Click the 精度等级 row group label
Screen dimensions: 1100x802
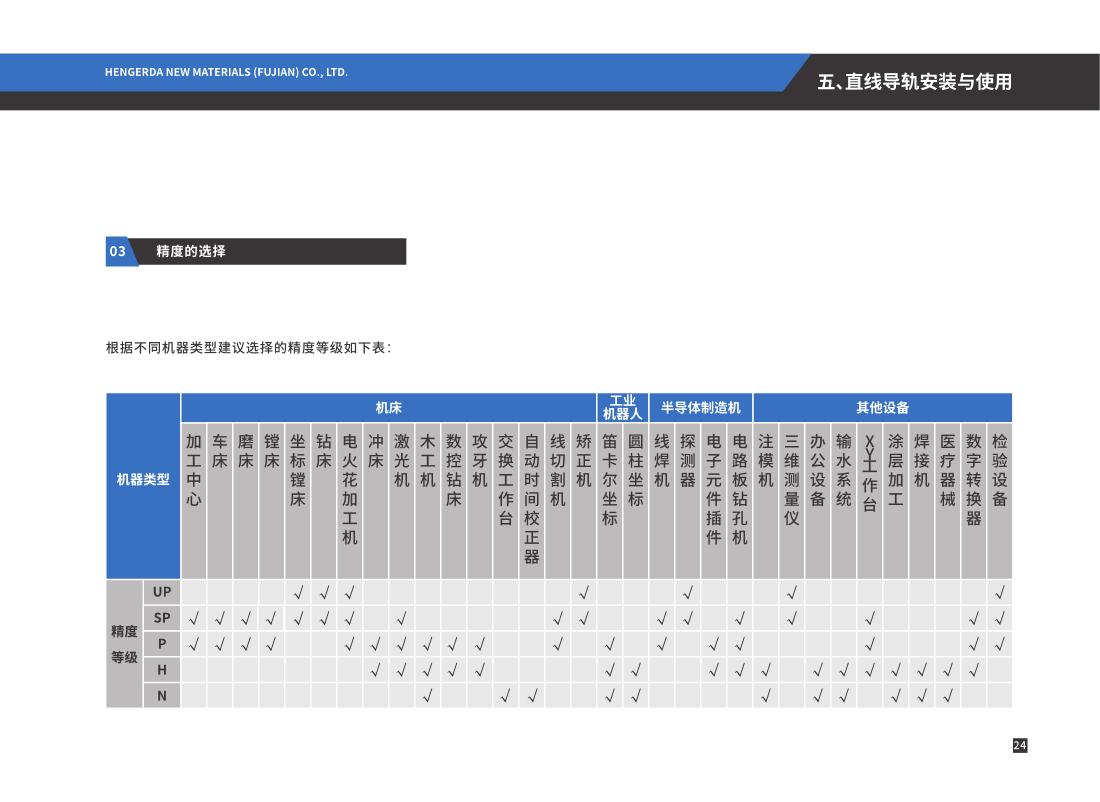(x=125, y=644)
